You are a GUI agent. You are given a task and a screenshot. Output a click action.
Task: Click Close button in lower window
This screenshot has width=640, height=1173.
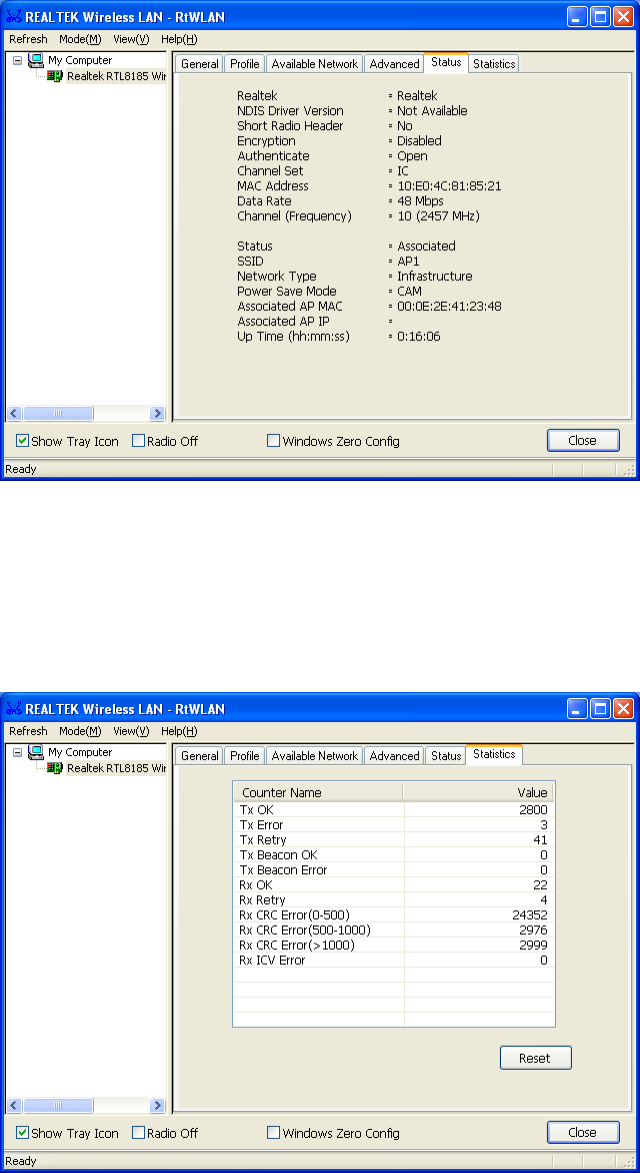coord(583,1133)
